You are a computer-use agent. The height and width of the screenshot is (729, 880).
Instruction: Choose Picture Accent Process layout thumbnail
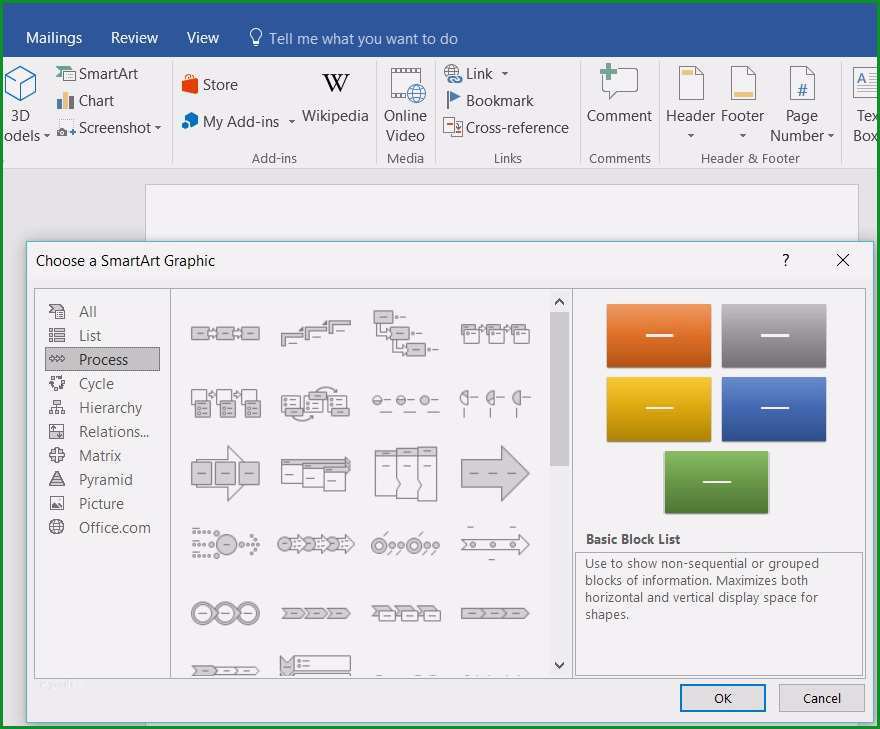pos(225,402)
